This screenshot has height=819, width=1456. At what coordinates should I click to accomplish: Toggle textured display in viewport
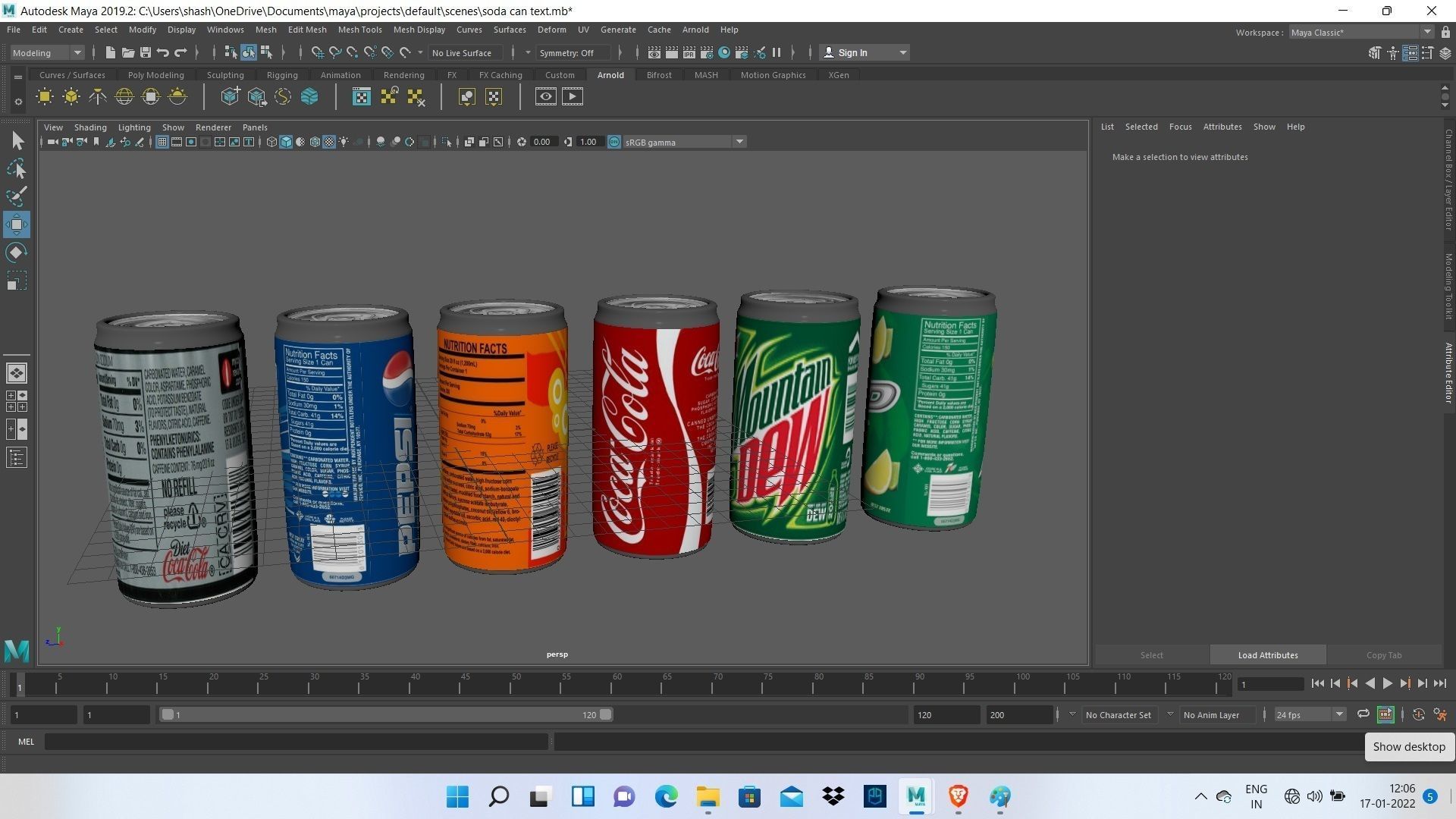click(329, 142)
